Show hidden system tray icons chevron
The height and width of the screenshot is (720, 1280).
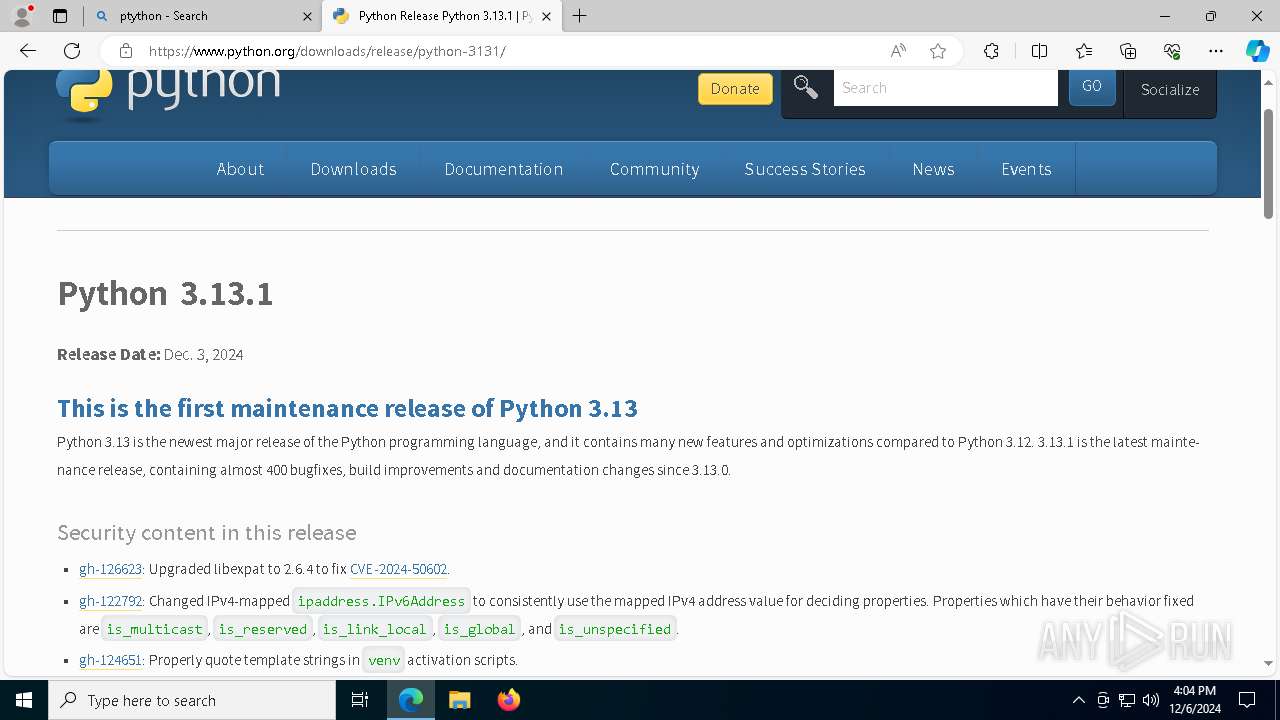(1079, 700)
